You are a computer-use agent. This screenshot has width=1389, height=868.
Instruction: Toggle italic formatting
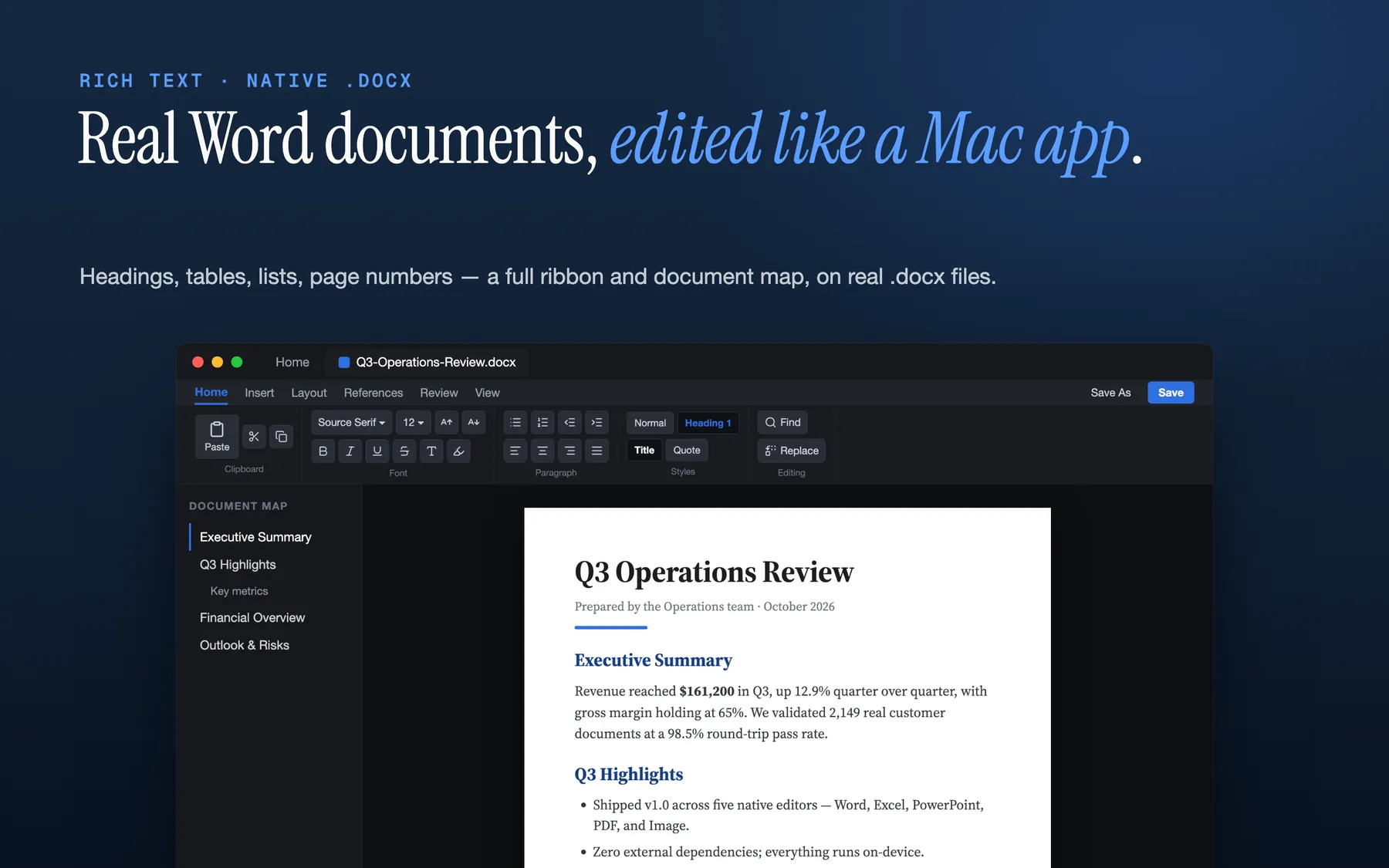[350, 451]
